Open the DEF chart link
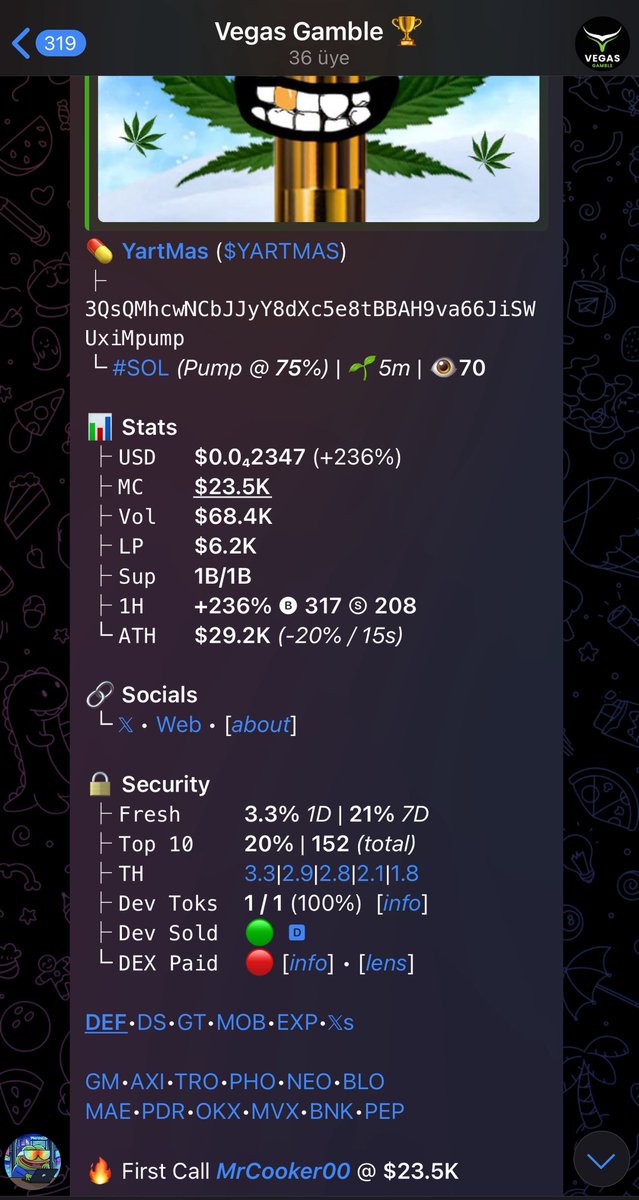The image size is (639, 1200). pos(106,1022)
